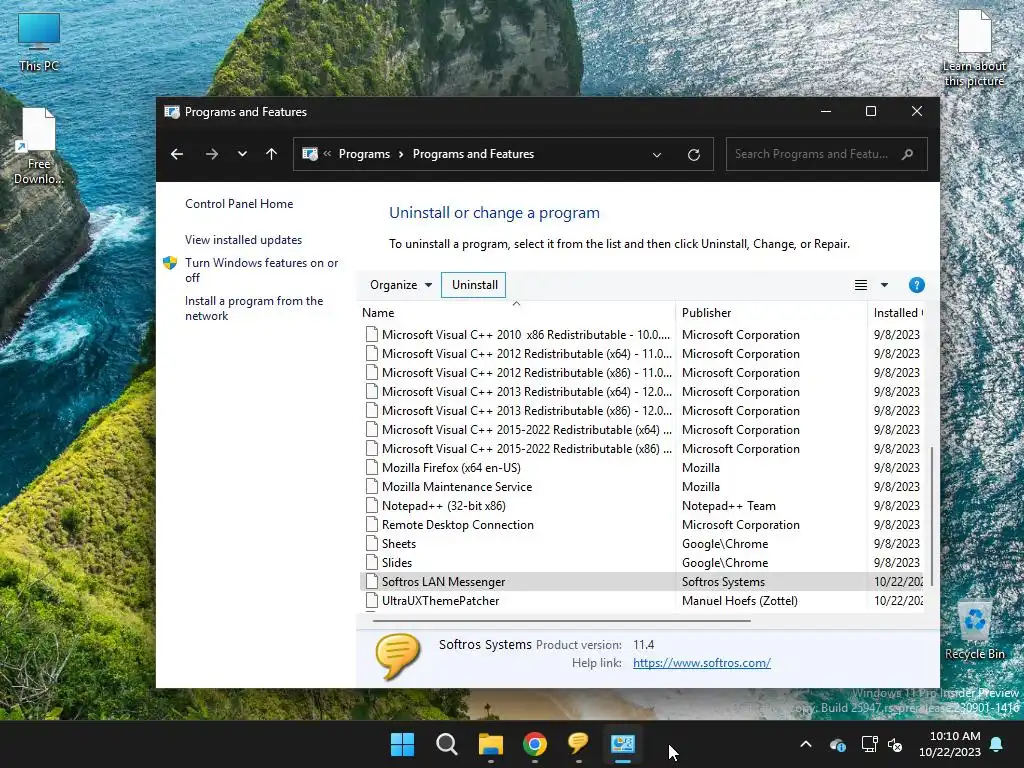Sort by the Name column header
This screenshot has width=1024, height=768.
point(517,313)
